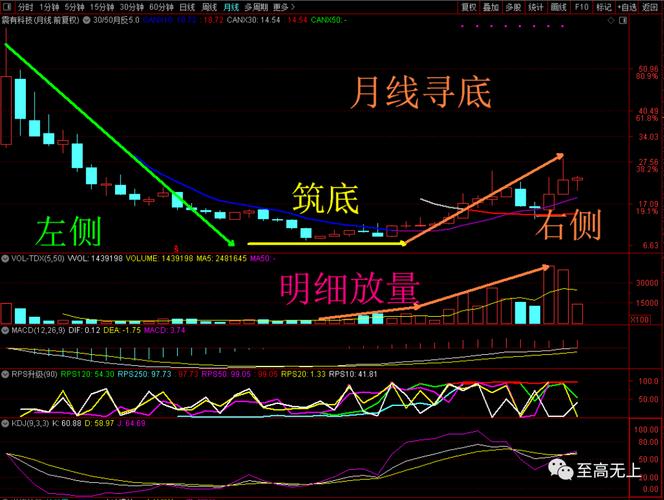
Task: Click the RPS250: 97.73 value
Action: 144,374
